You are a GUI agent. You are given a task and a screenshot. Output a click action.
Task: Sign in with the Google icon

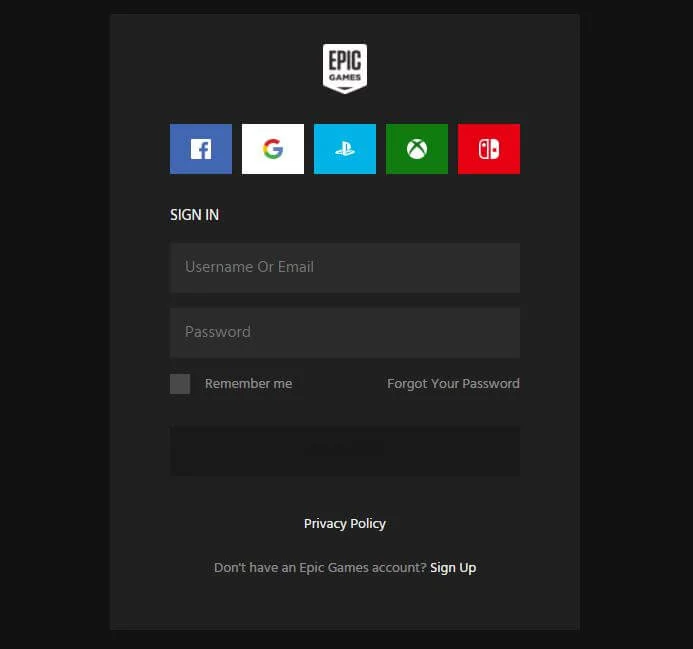[x=273, y=149]
